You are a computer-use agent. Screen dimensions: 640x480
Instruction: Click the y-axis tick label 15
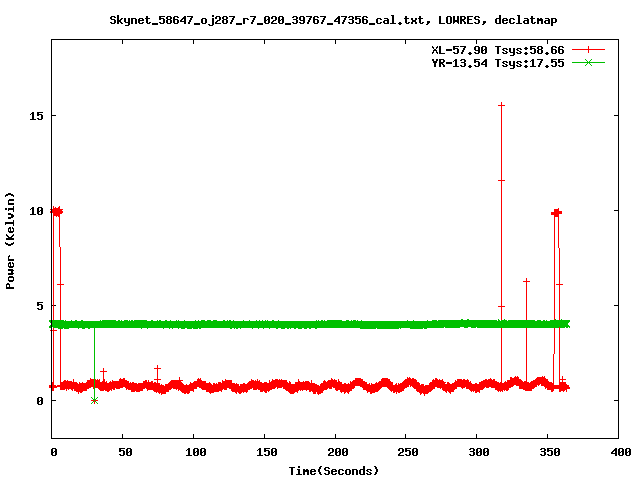coord(36,116)
